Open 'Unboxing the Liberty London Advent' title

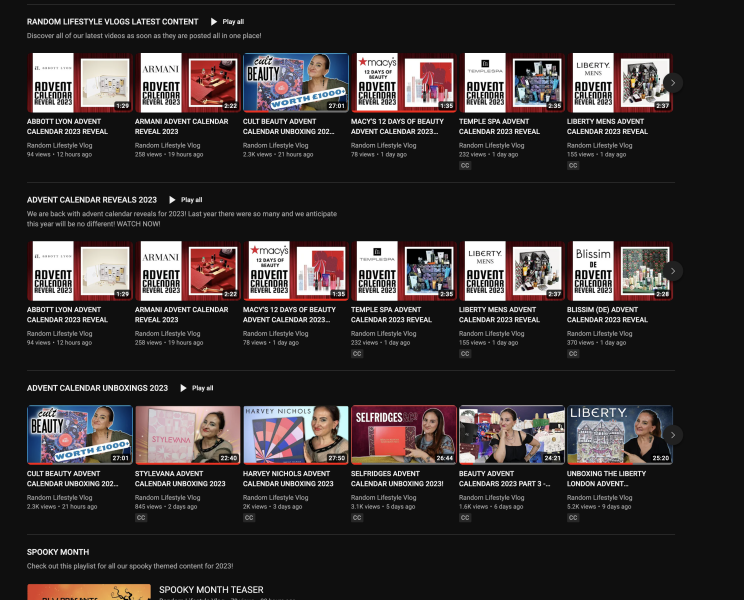click(x=606, y=479)
